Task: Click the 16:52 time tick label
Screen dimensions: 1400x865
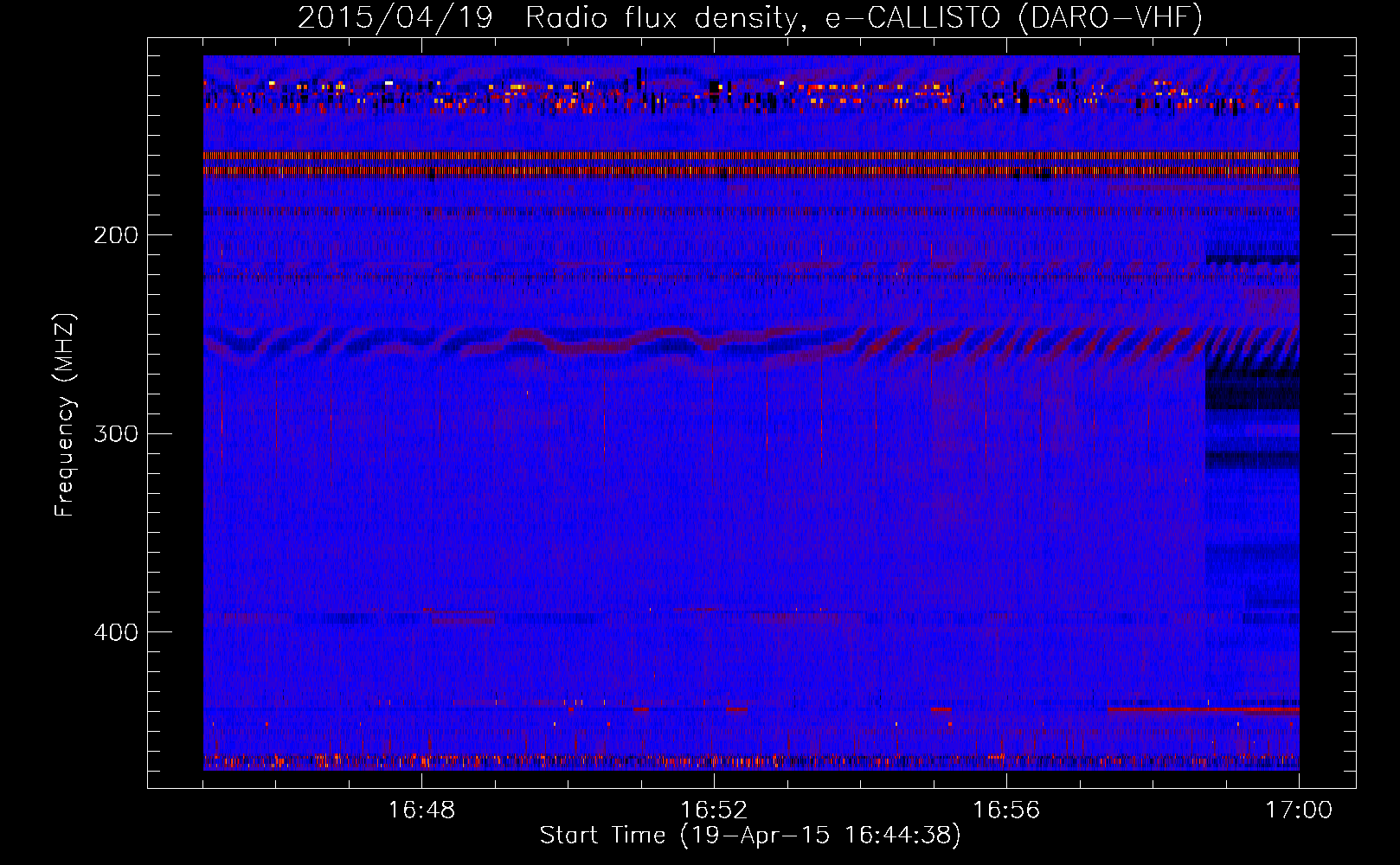Action: point(714,811)
